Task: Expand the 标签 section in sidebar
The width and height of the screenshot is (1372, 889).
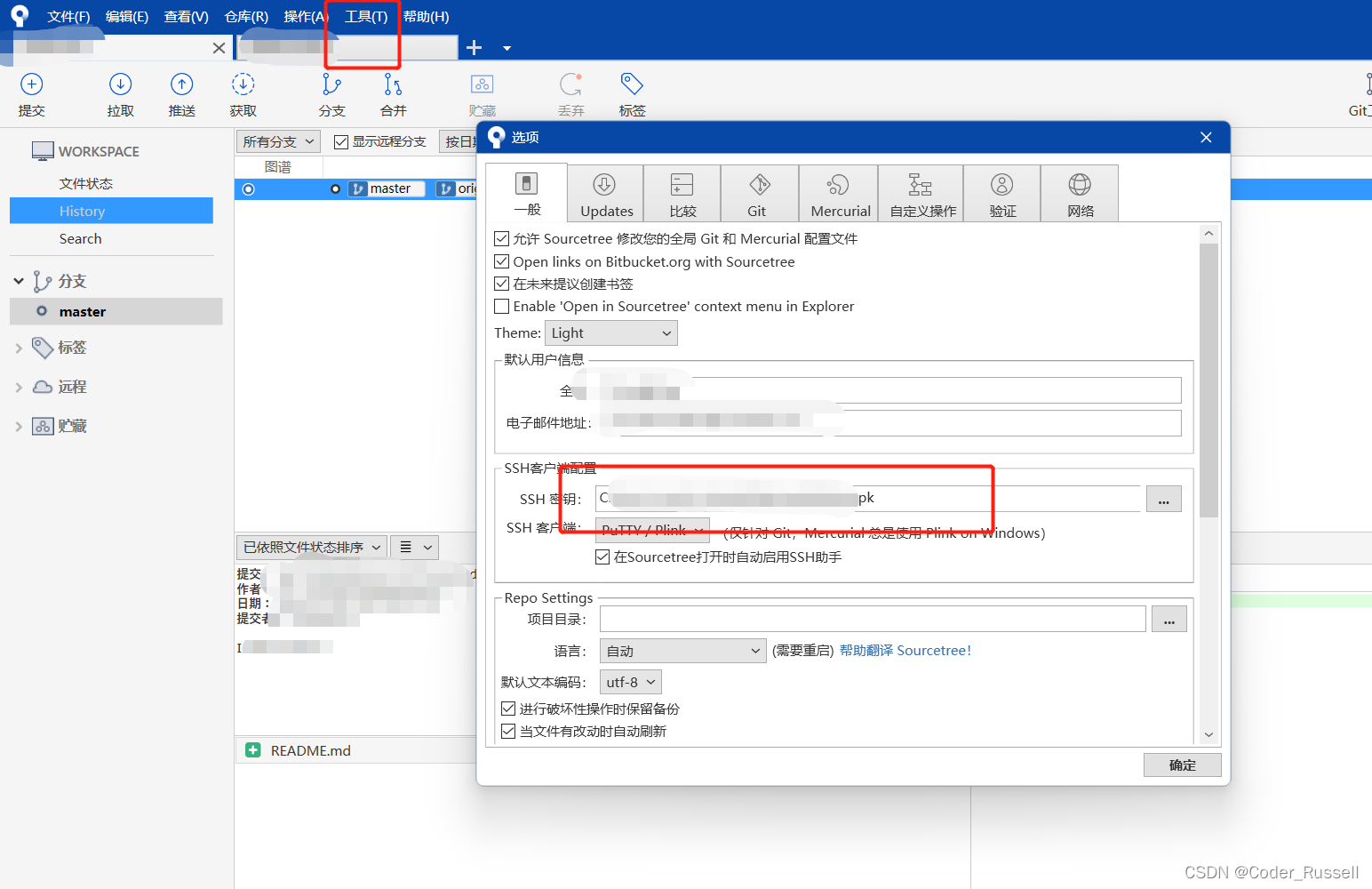Action: pos(18,348)
